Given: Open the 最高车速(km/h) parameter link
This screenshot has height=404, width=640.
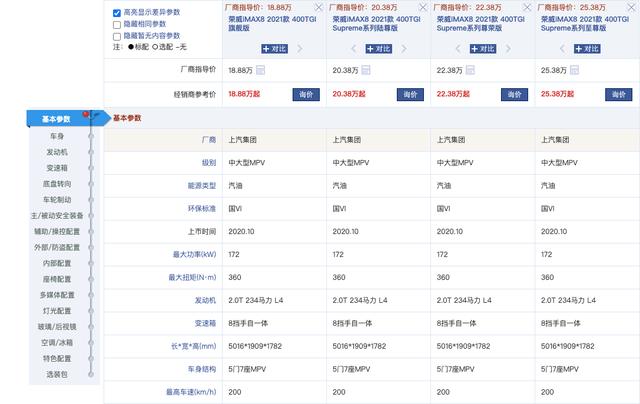Looking at the screenshot, I should coord(191,392).
